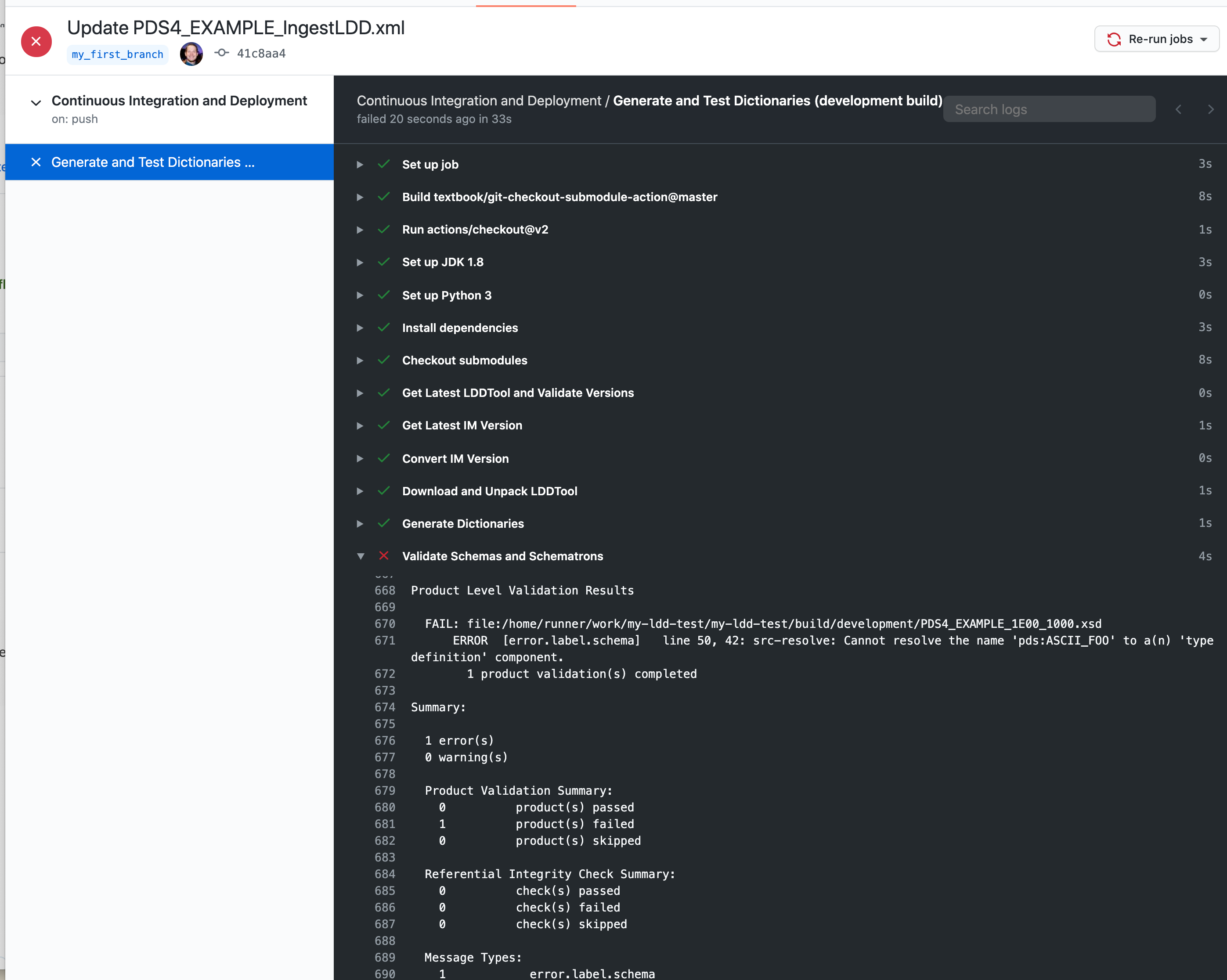Select the my_first_branch link
The image size is (1227, 980).
[x=117, y=54]
